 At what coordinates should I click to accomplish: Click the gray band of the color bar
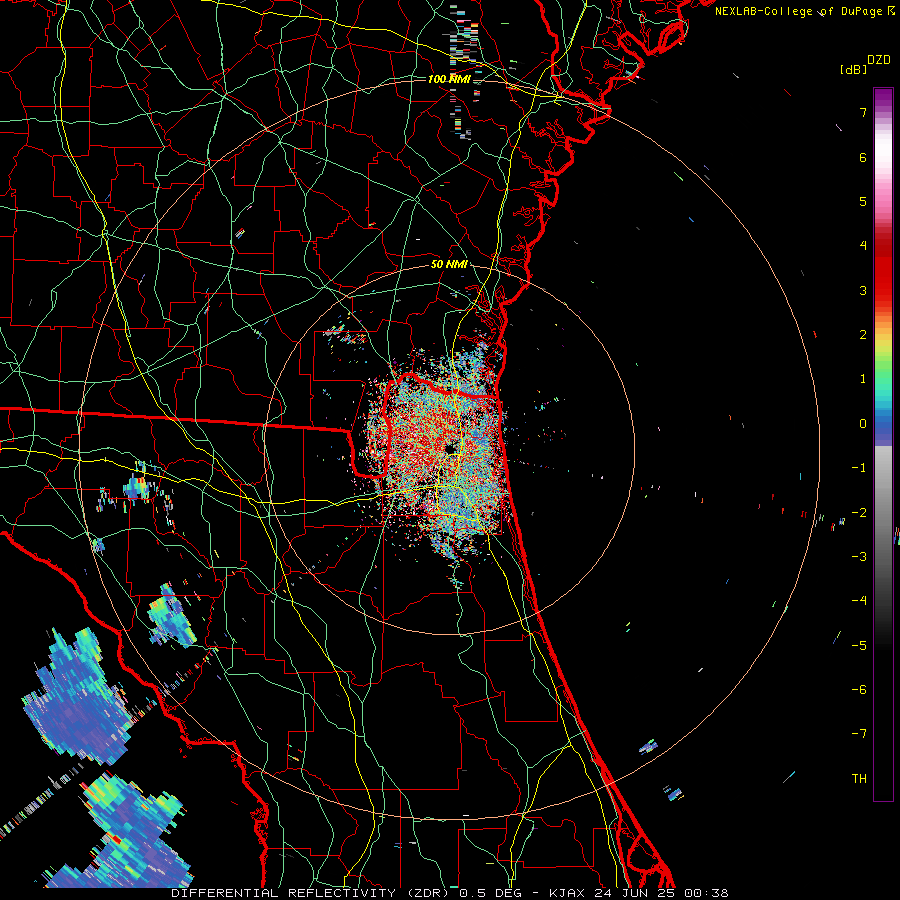883,505
